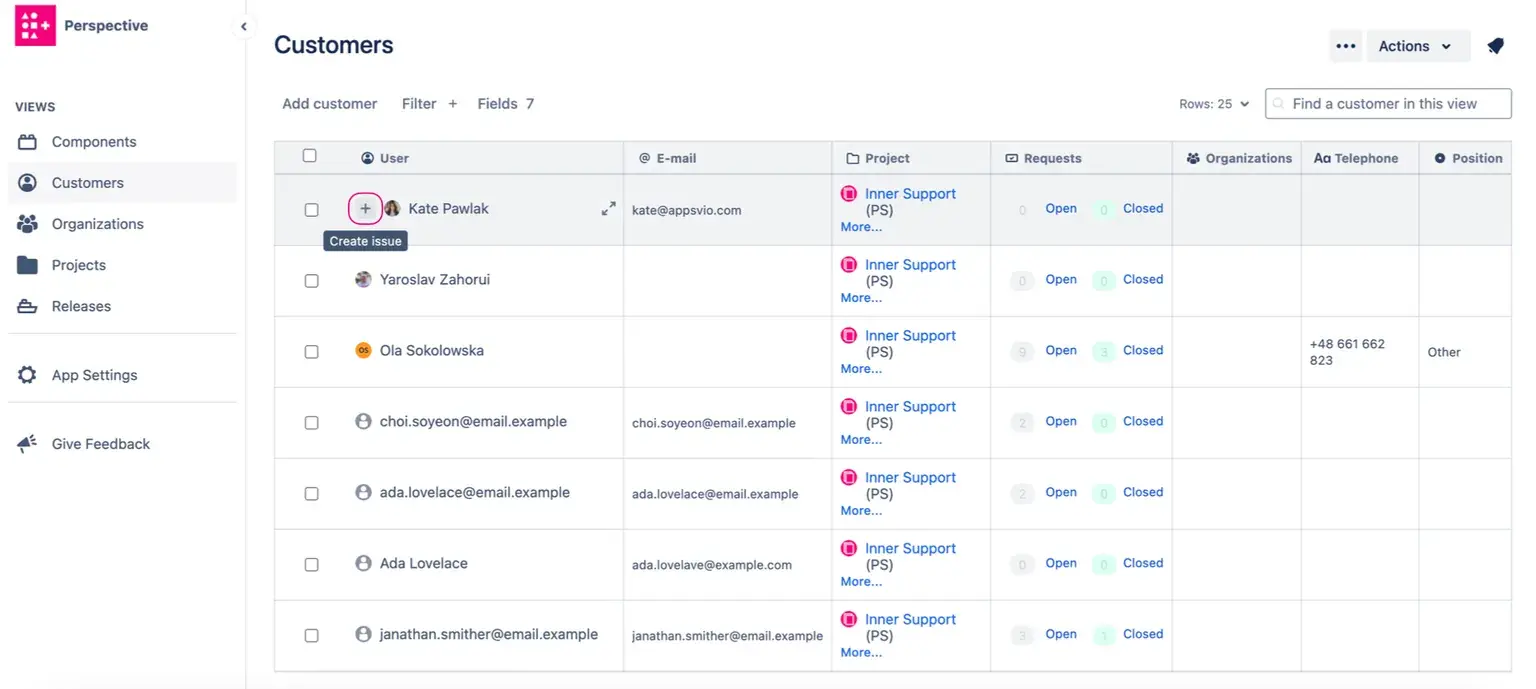
Task: Collapse the sidebar with the chevron
Action: 243,27
